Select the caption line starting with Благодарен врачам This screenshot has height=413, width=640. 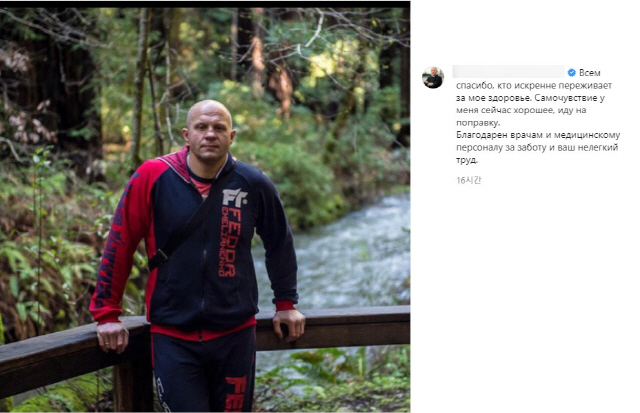538,135
